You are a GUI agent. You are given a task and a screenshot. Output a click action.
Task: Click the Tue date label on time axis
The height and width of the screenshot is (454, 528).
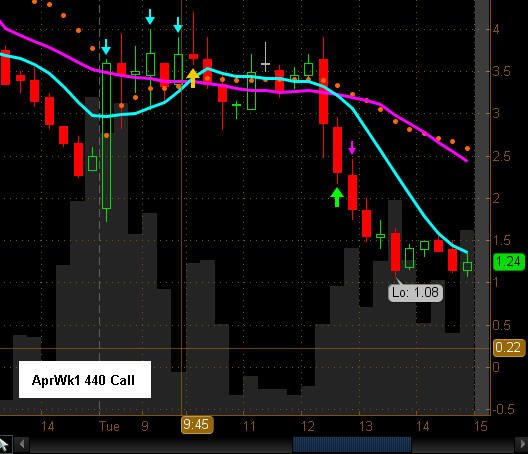109,426
